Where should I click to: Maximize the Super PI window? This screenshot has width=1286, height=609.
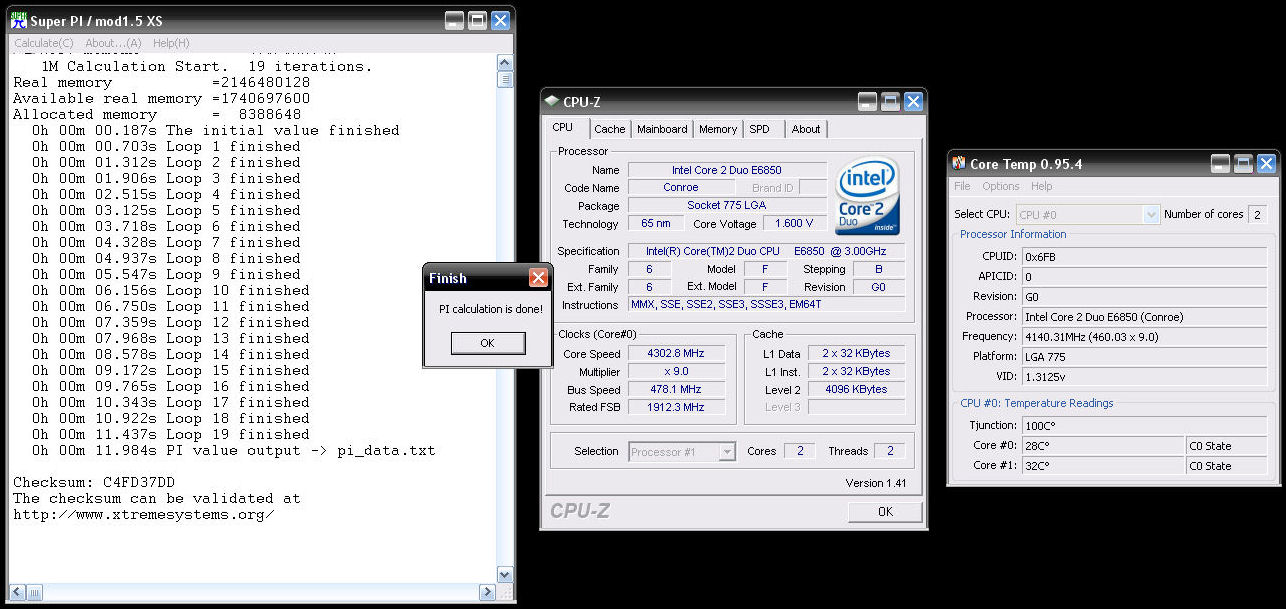pyautogui.click(x=477, y=20)
